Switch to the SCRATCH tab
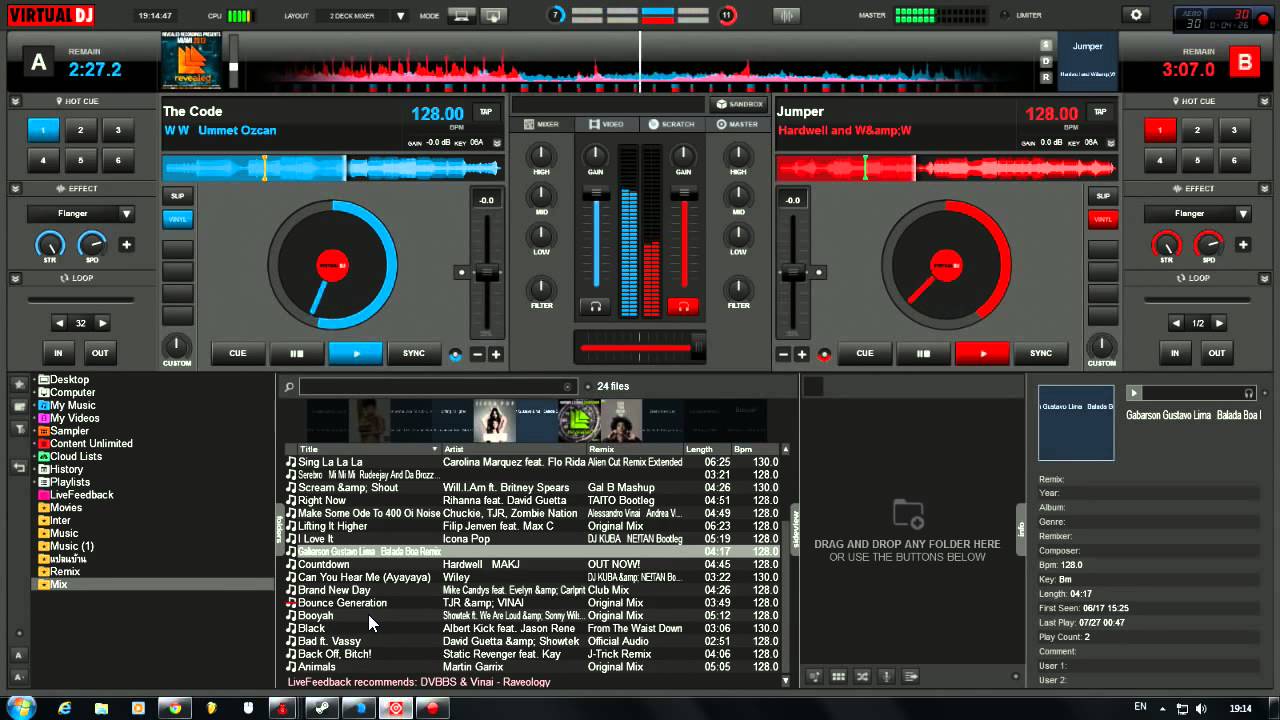 tap(672, 124)
